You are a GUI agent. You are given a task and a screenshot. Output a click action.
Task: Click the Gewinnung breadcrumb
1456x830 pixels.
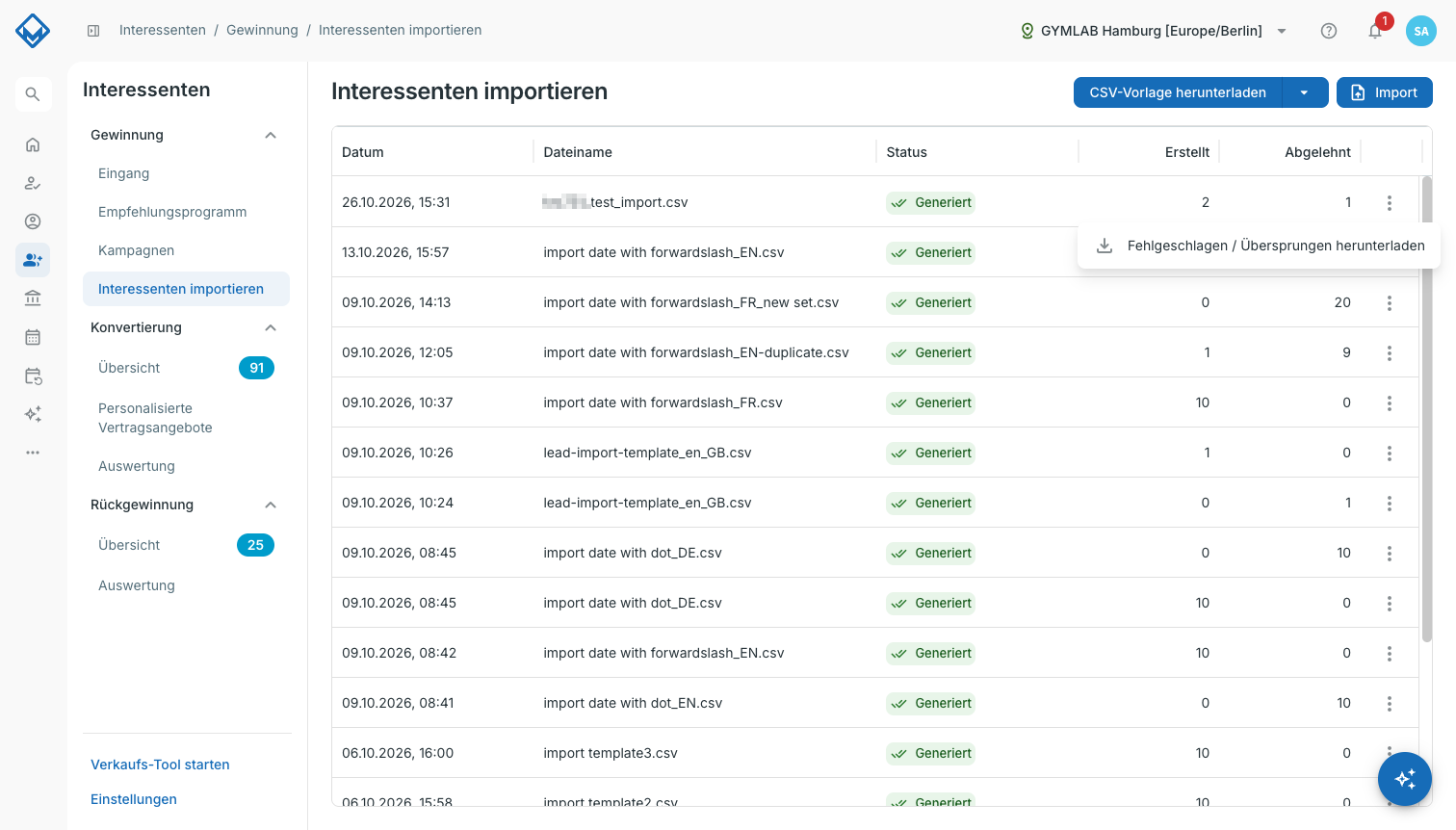click(x=262, y=30)
